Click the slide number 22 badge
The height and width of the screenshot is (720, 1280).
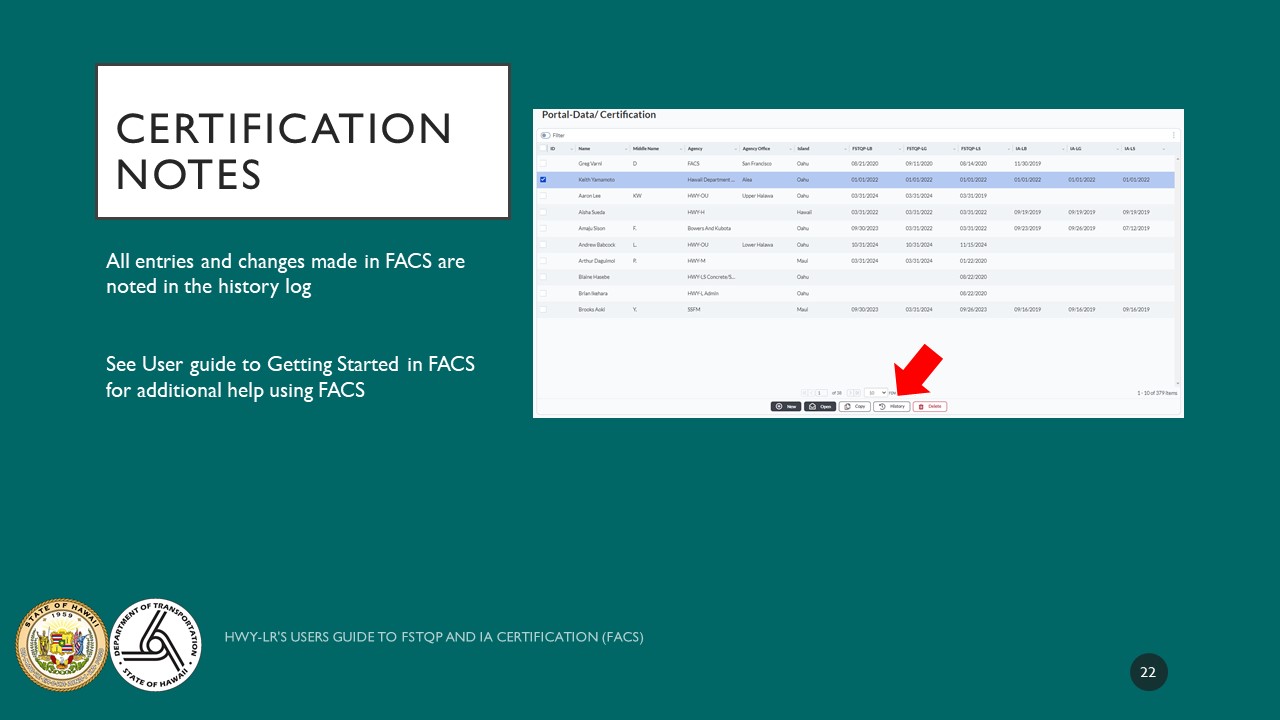coord(1148,672)
